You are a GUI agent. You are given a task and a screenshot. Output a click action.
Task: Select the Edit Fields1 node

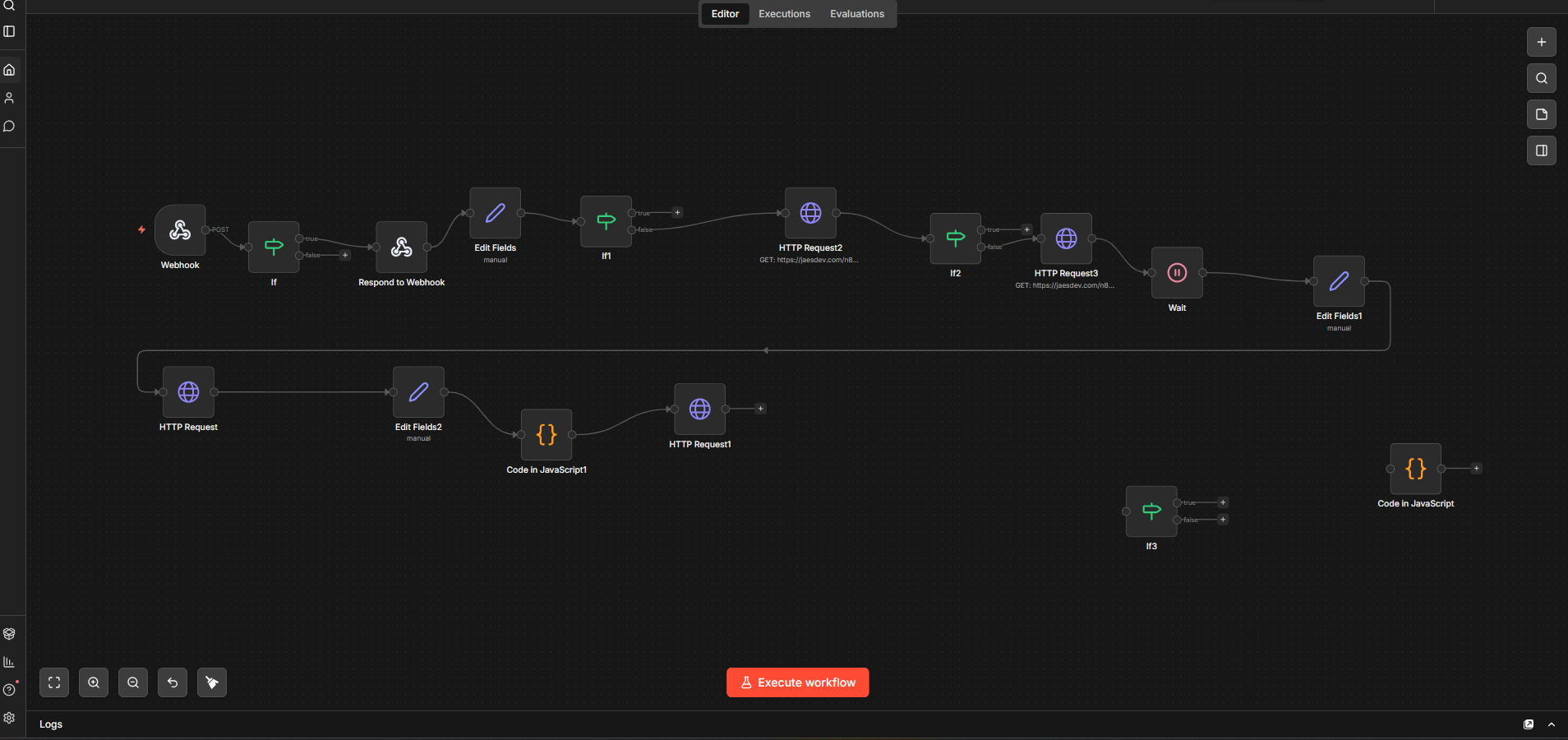pyautogui.click(x=1339, y=281)
